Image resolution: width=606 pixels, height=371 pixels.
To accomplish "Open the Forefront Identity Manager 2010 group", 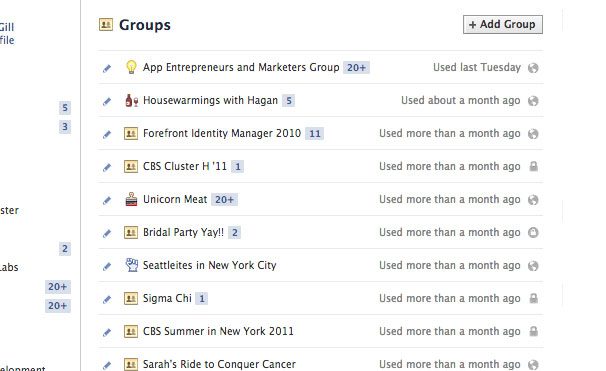I will tap(222, 133).
